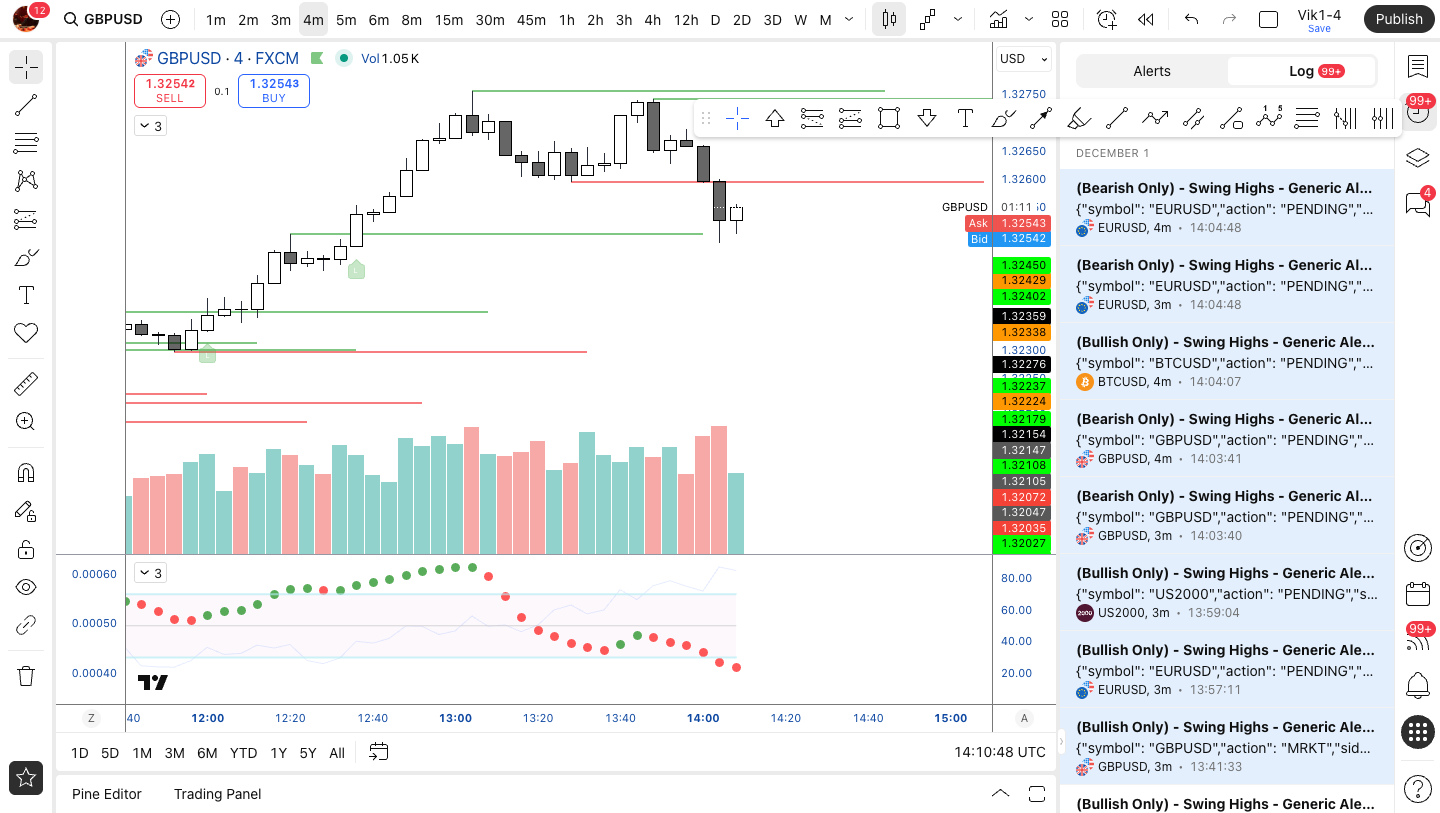
Task: Toggle hide all drawings eye icon
Action: click(26, 587)
